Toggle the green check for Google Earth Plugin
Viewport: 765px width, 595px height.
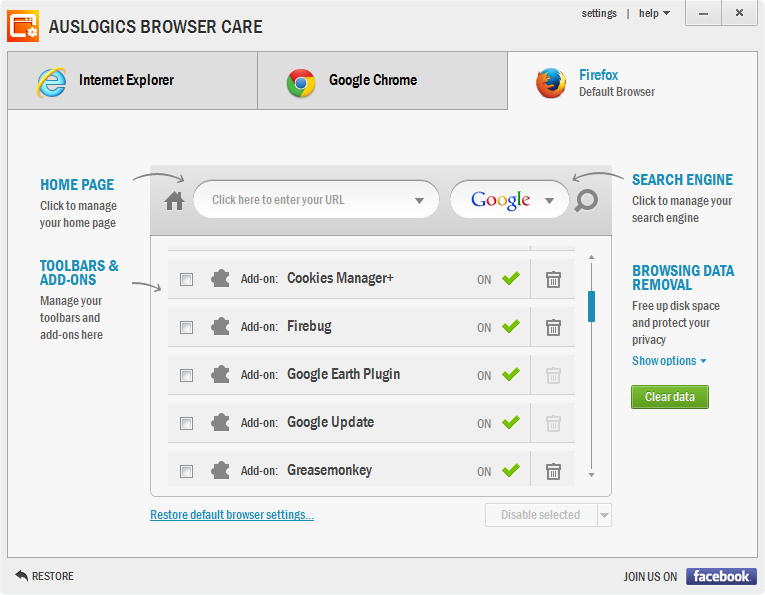[x=511, y=374]
